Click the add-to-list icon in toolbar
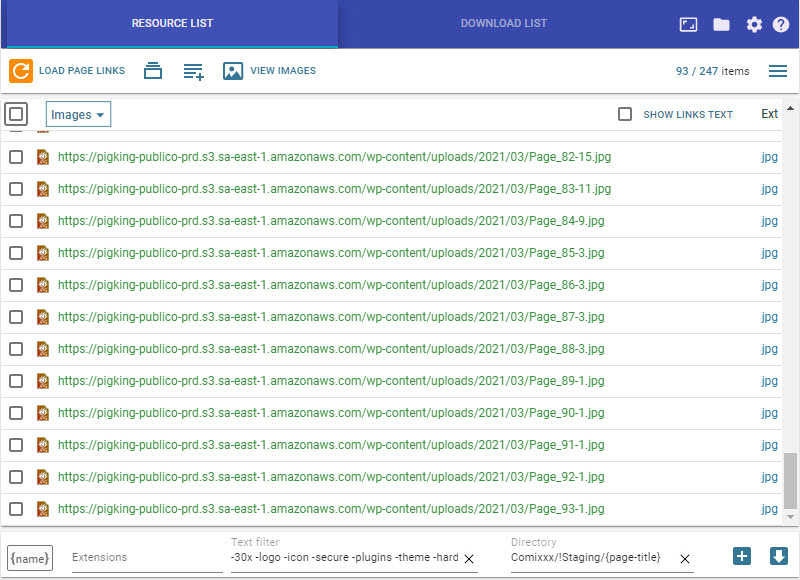 (x=194, y=71)
